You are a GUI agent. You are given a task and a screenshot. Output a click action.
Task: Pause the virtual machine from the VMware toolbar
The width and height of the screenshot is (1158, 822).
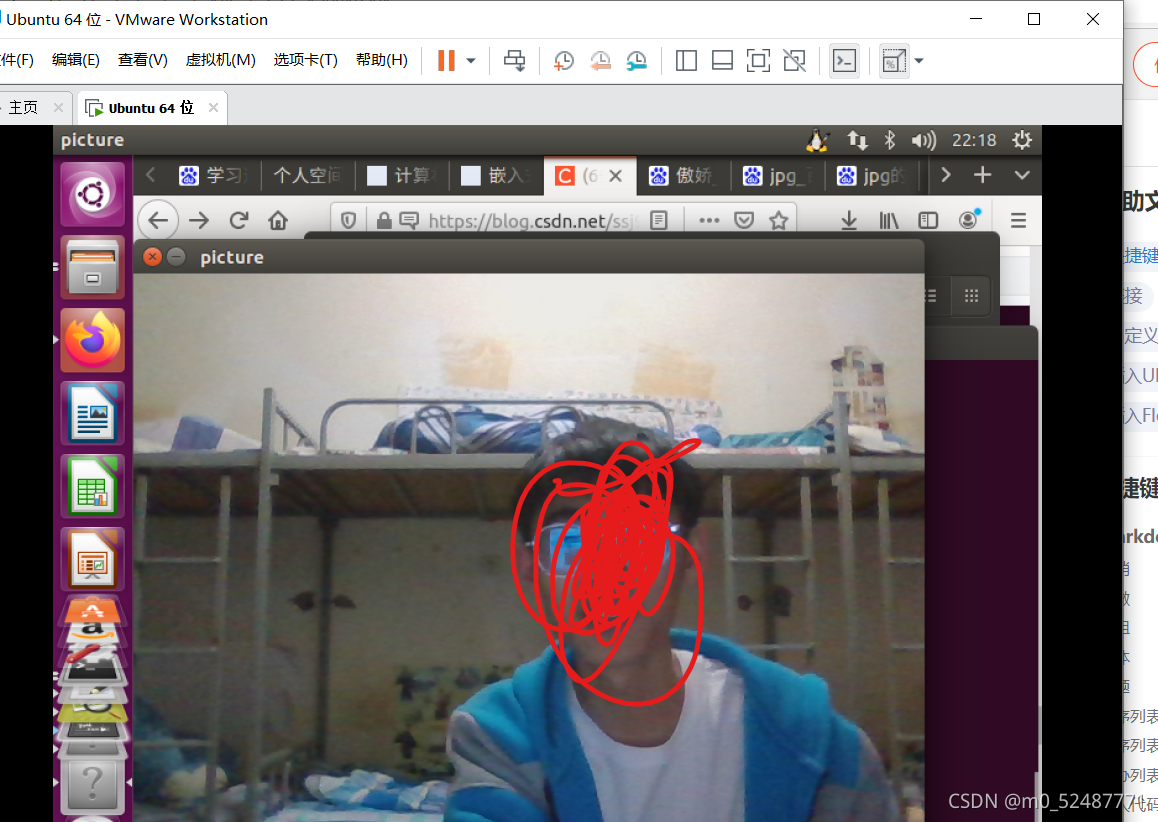tap(446, 61)
